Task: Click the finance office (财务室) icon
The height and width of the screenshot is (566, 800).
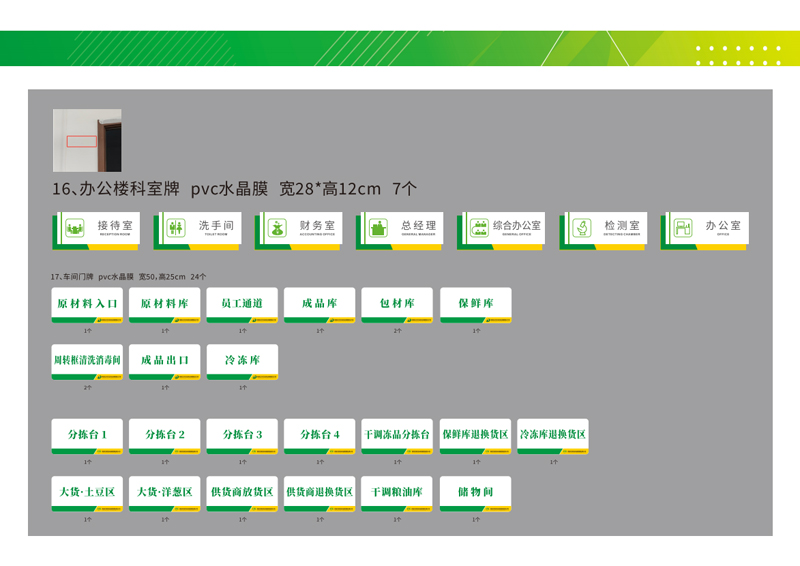Action: tap(277, 228)
